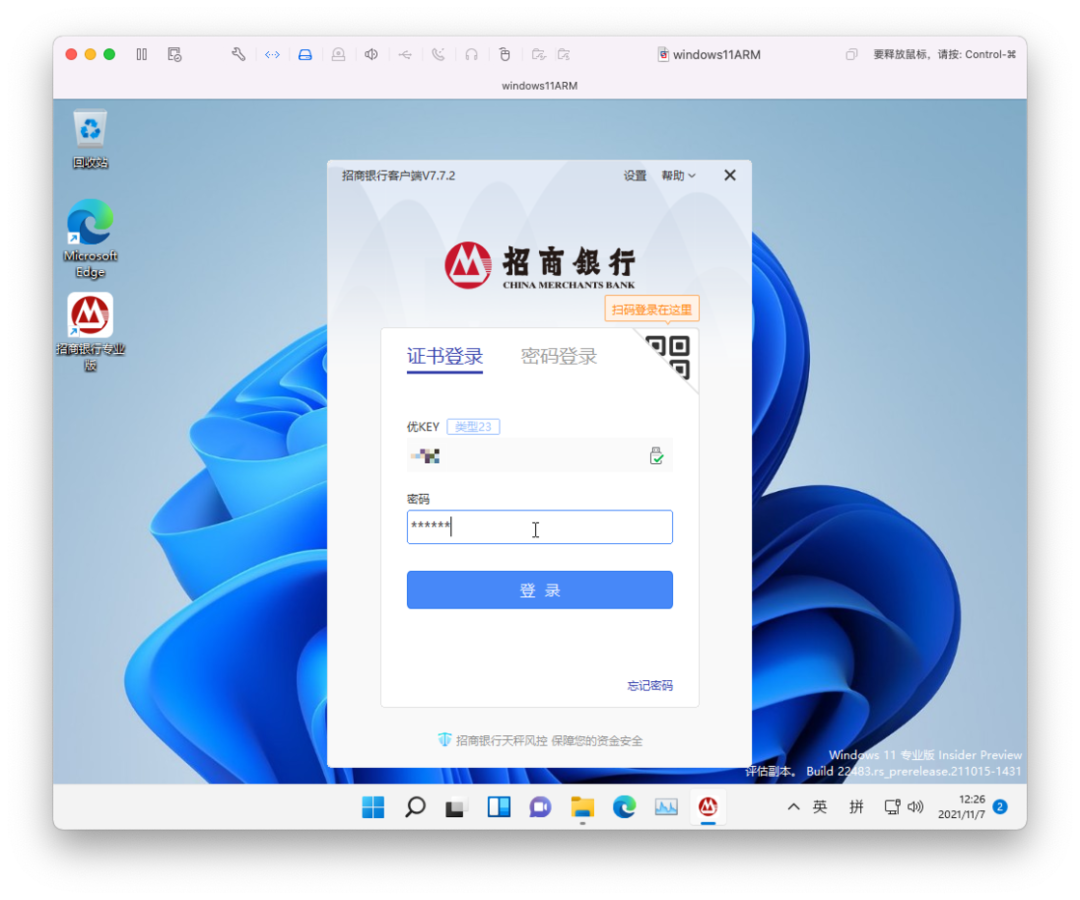The height and width of the screenshot is (900, 1080).
Task: Click China Merchants Bank taskbar icon
Action: tap(708, 807)
